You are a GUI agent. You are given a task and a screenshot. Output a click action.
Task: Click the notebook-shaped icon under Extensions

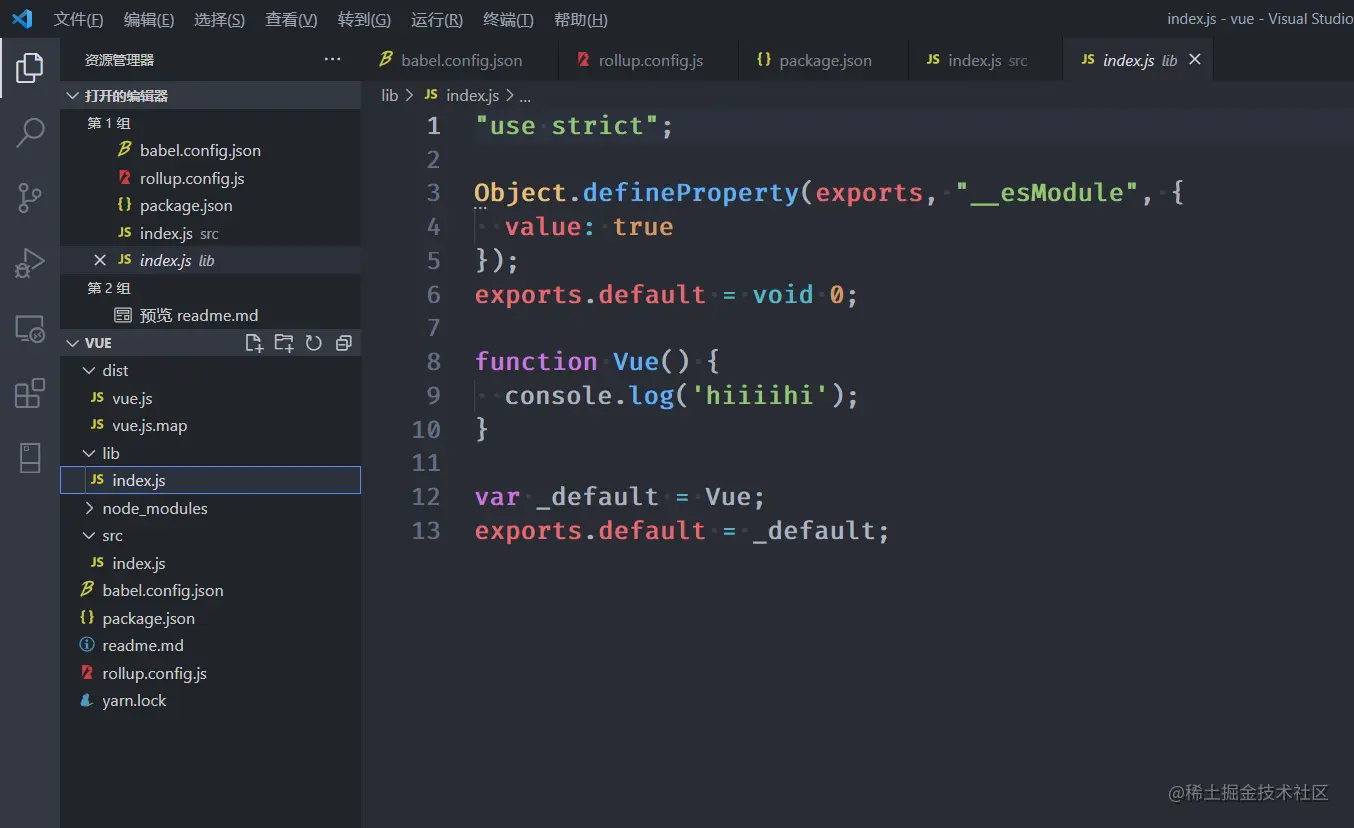(x=30, y=458)
